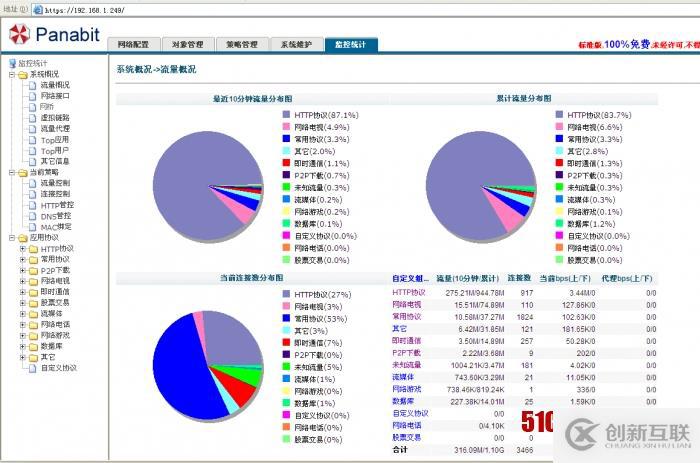Image resolution: width=700 pixels, height=463 pixels.
Task: Open the 对象管理 tab
Action: (x=188, y=44)
